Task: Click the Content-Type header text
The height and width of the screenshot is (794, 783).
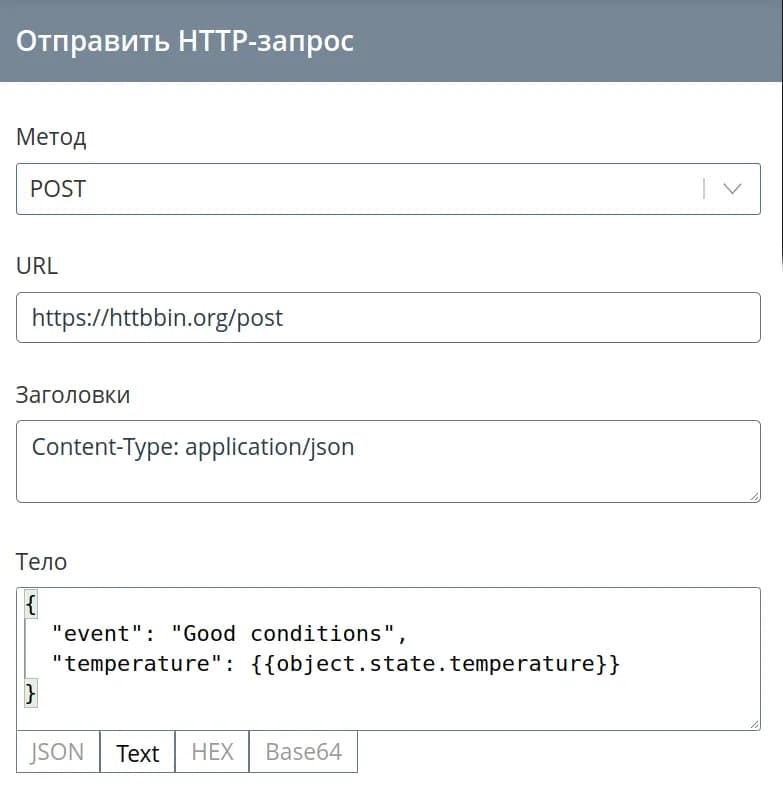Action: coord(193,446)
